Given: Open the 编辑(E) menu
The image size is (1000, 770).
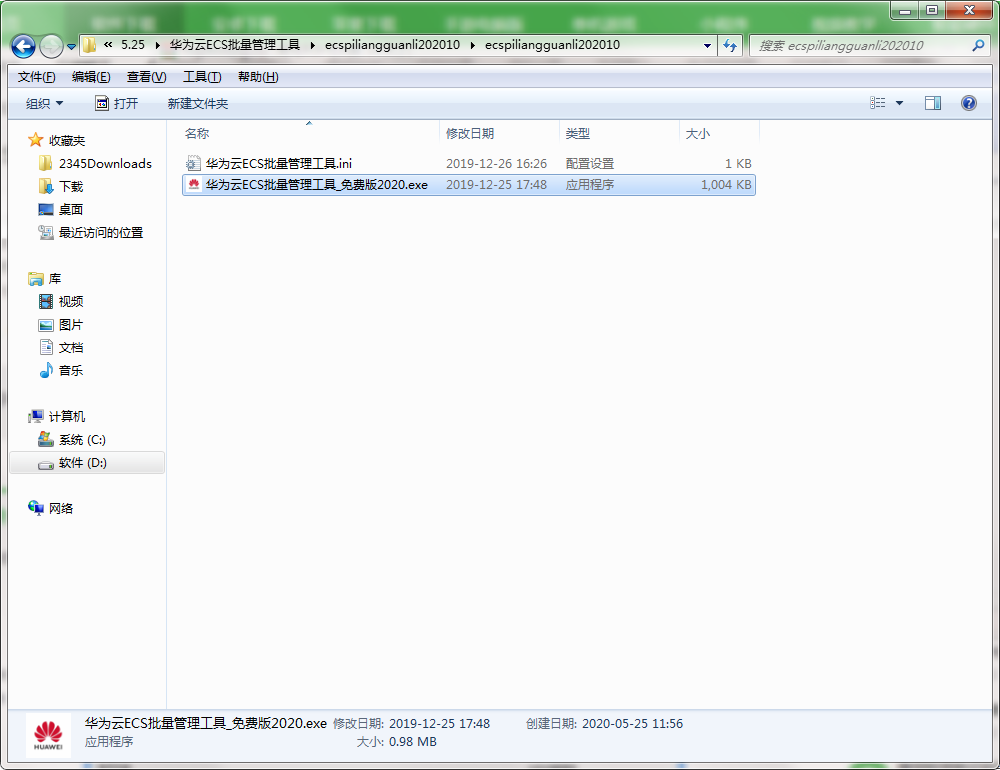Looking at the screenshot, I should 91,77.
